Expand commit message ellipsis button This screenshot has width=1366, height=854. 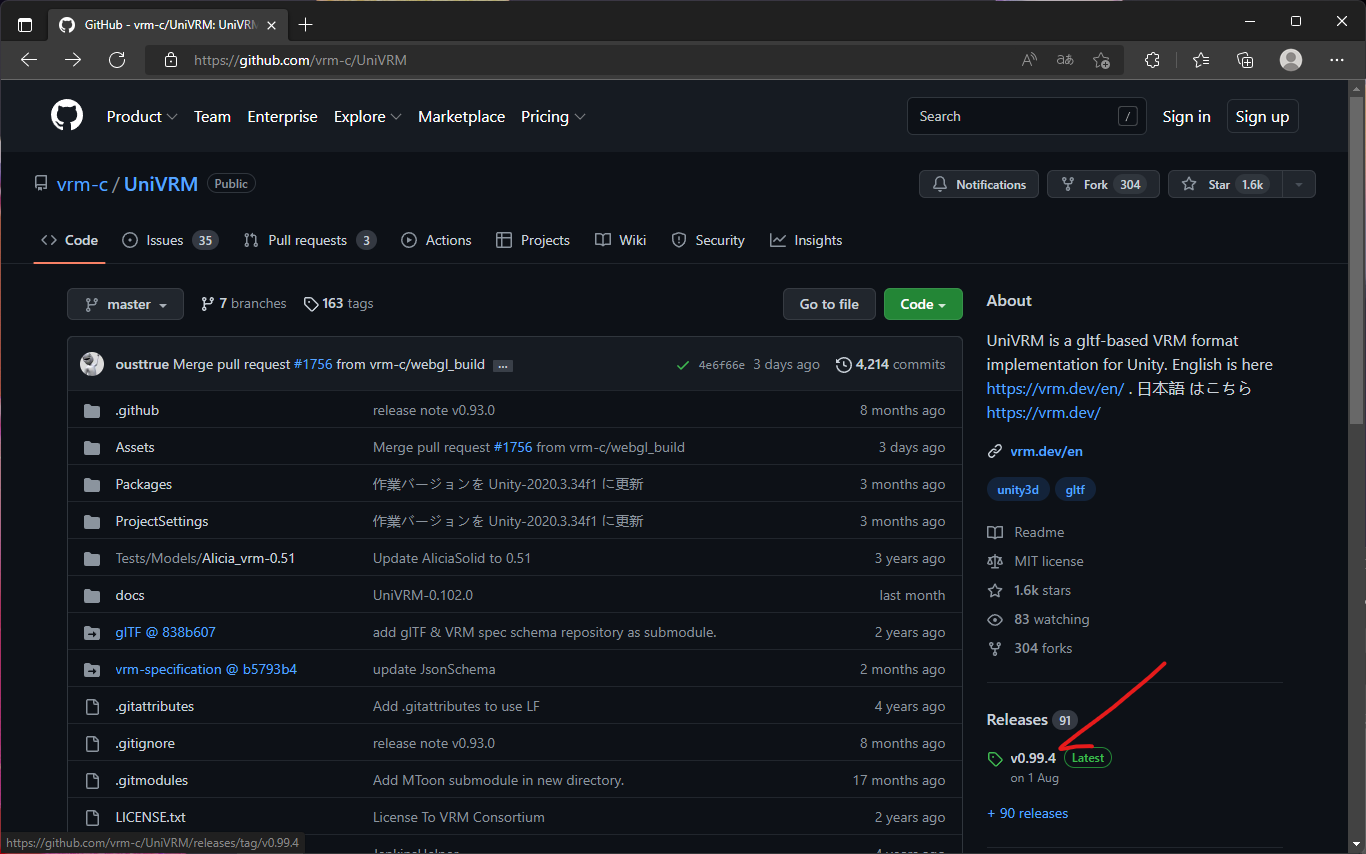coord(503,366)
